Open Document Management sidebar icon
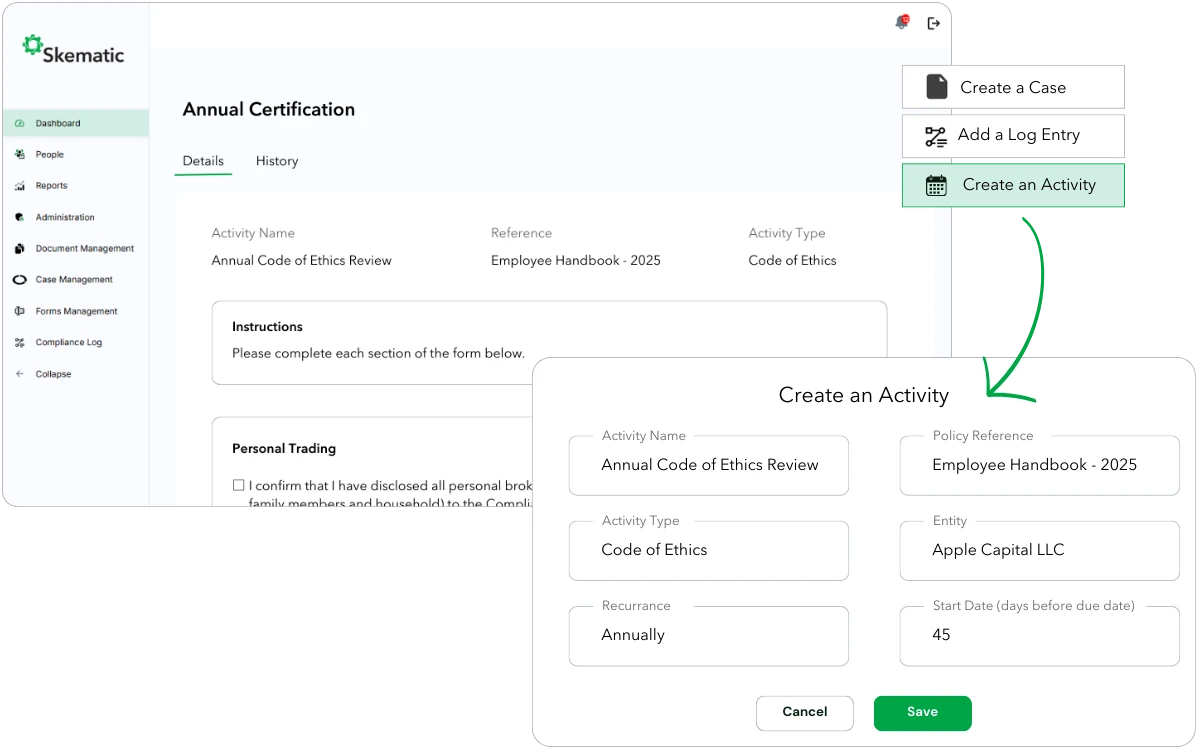This screenshot has width=1200, height=750. click(20, 248)
